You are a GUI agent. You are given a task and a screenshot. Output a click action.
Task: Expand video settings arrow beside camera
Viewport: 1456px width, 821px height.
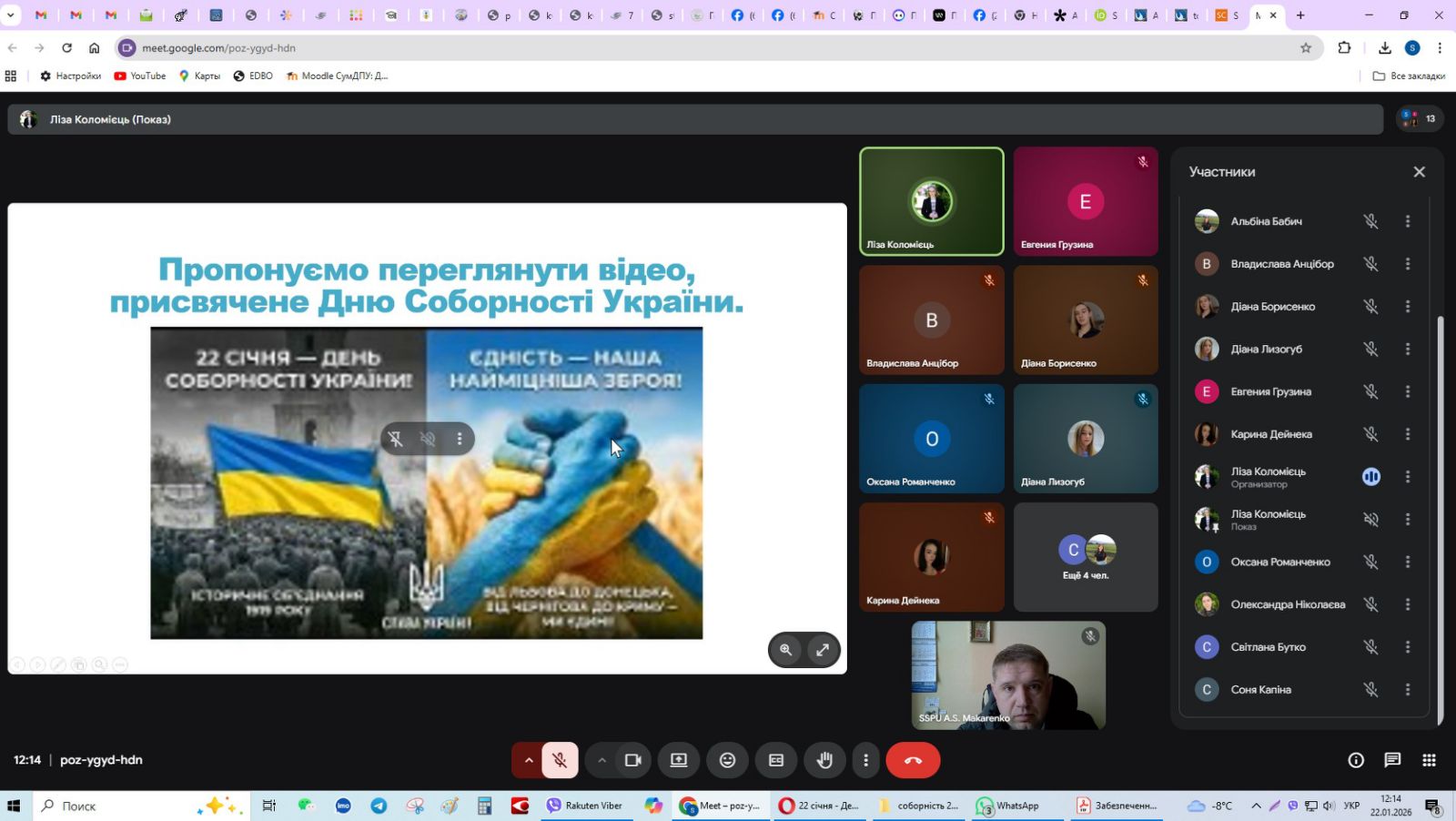[x=602, y=760]
